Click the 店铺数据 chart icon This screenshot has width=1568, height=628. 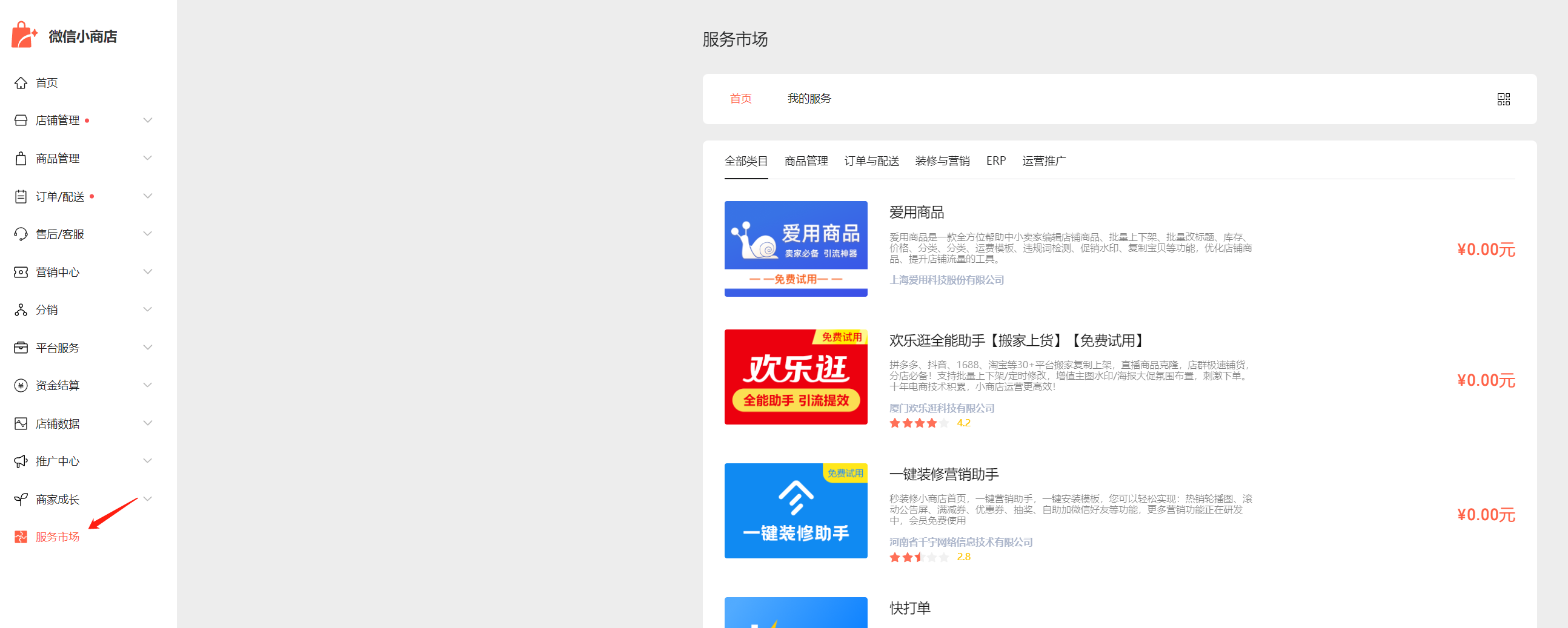click(21, 423)
